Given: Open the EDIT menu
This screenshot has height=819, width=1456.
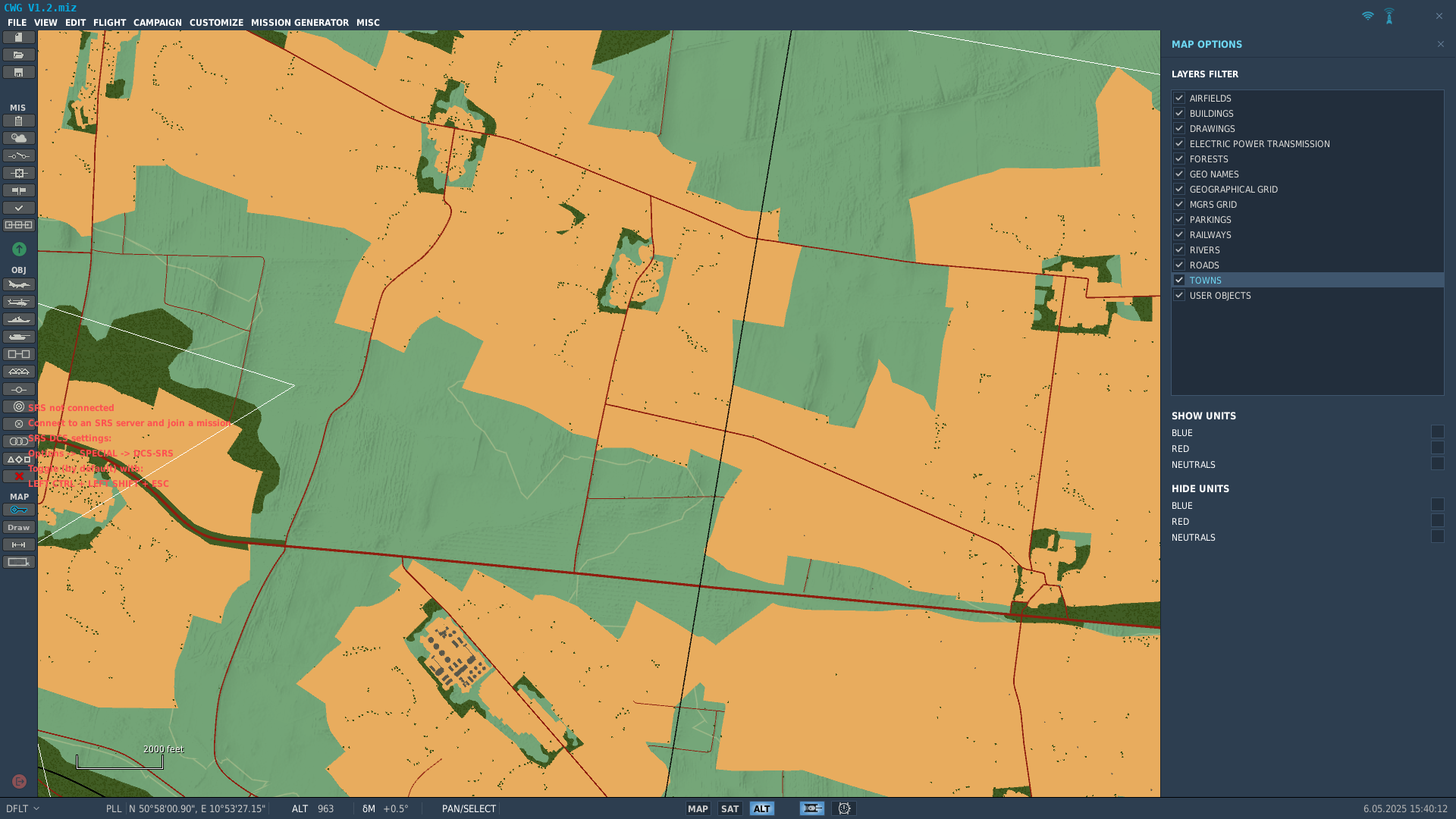Looking at the screenshot, I should [x=75, y=23].
